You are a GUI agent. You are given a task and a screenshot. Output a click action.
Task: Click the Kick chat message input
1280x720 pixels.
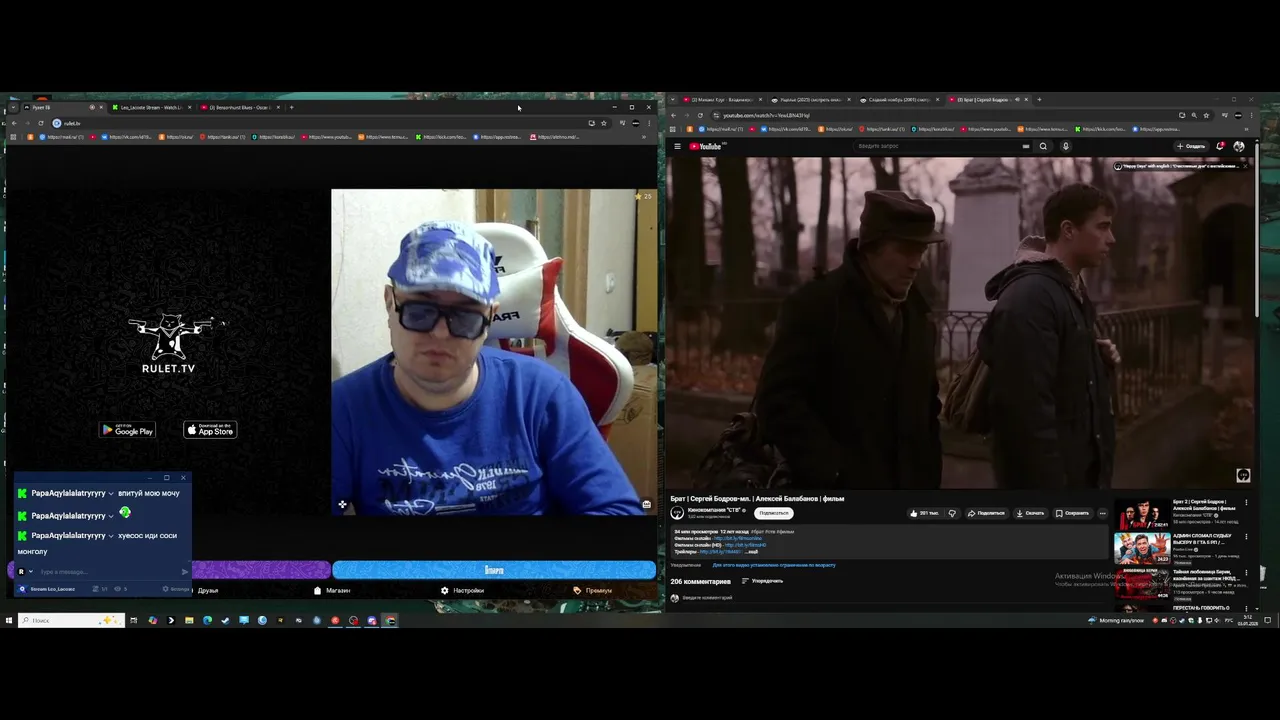point(108,572)
